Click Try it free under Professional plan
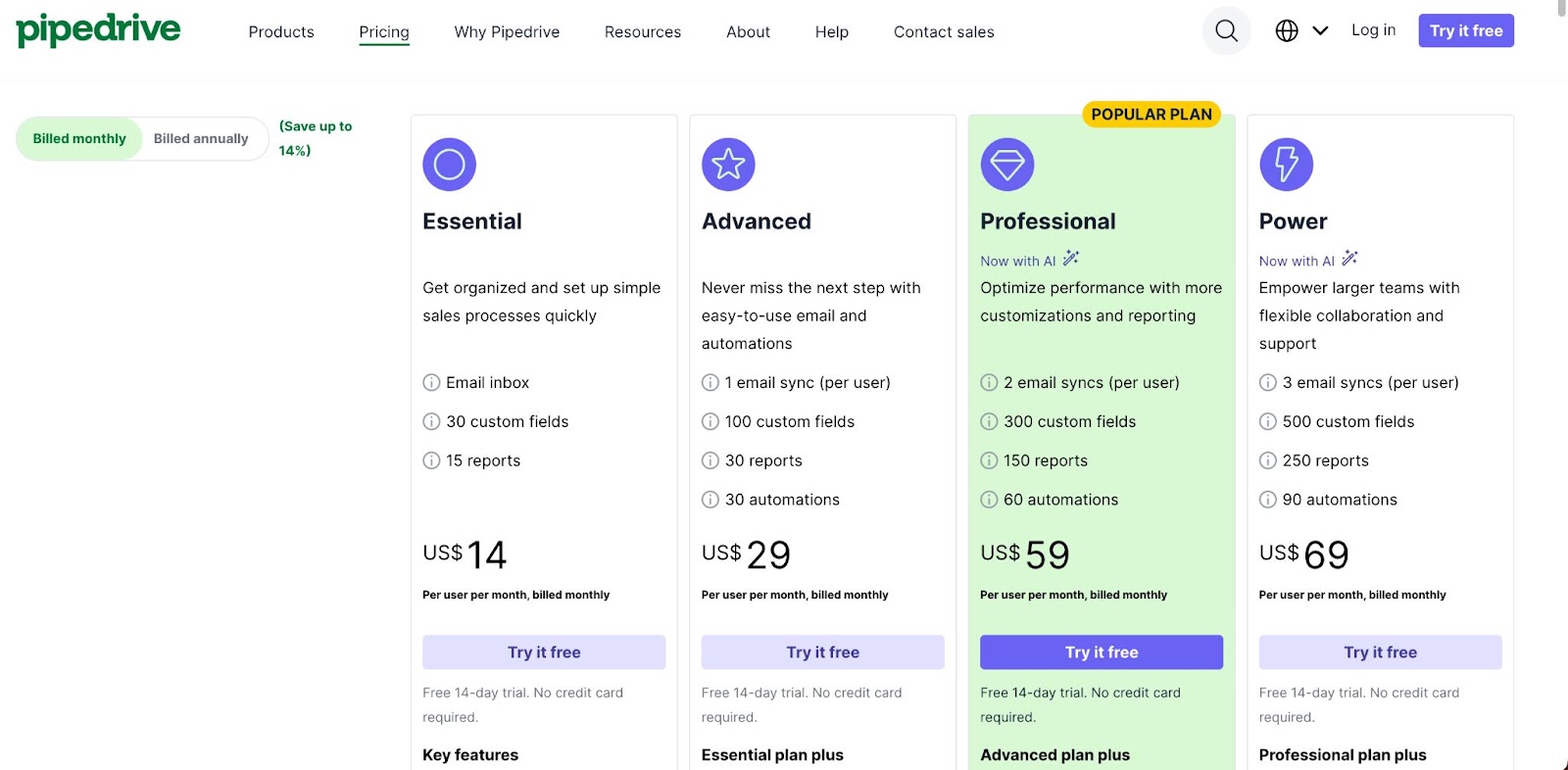 [x=1102, y=652]
